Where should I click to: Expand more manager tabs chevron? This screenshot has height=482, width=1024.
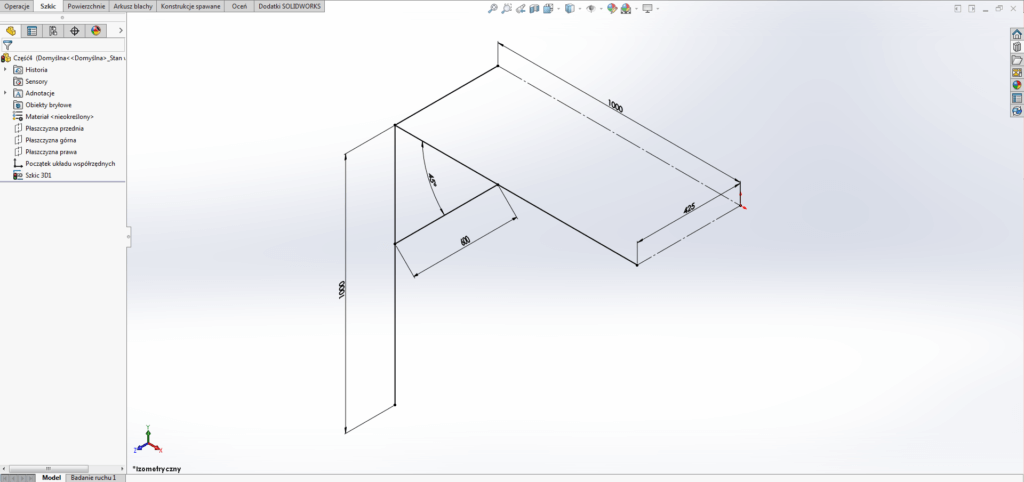tap(121, 31)
